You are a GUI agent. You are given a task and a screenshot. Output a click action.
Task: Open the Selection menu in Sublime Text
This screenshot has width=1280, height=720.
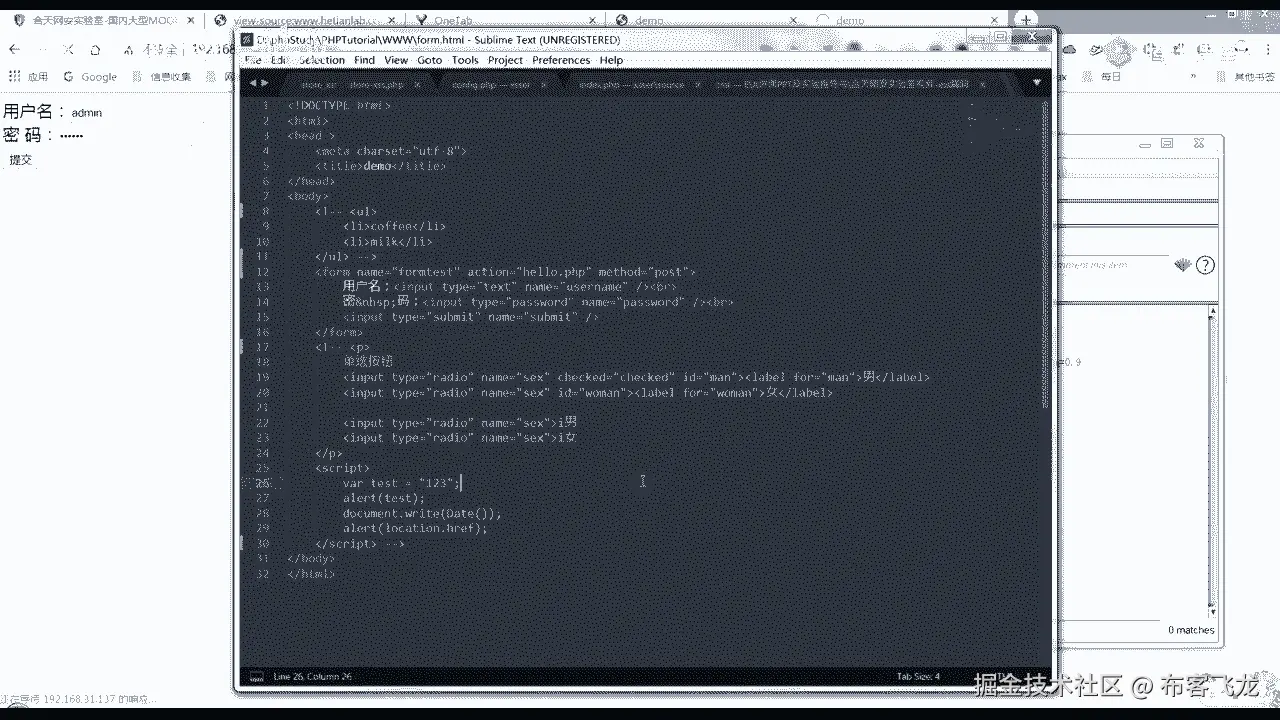pos(321,60)
